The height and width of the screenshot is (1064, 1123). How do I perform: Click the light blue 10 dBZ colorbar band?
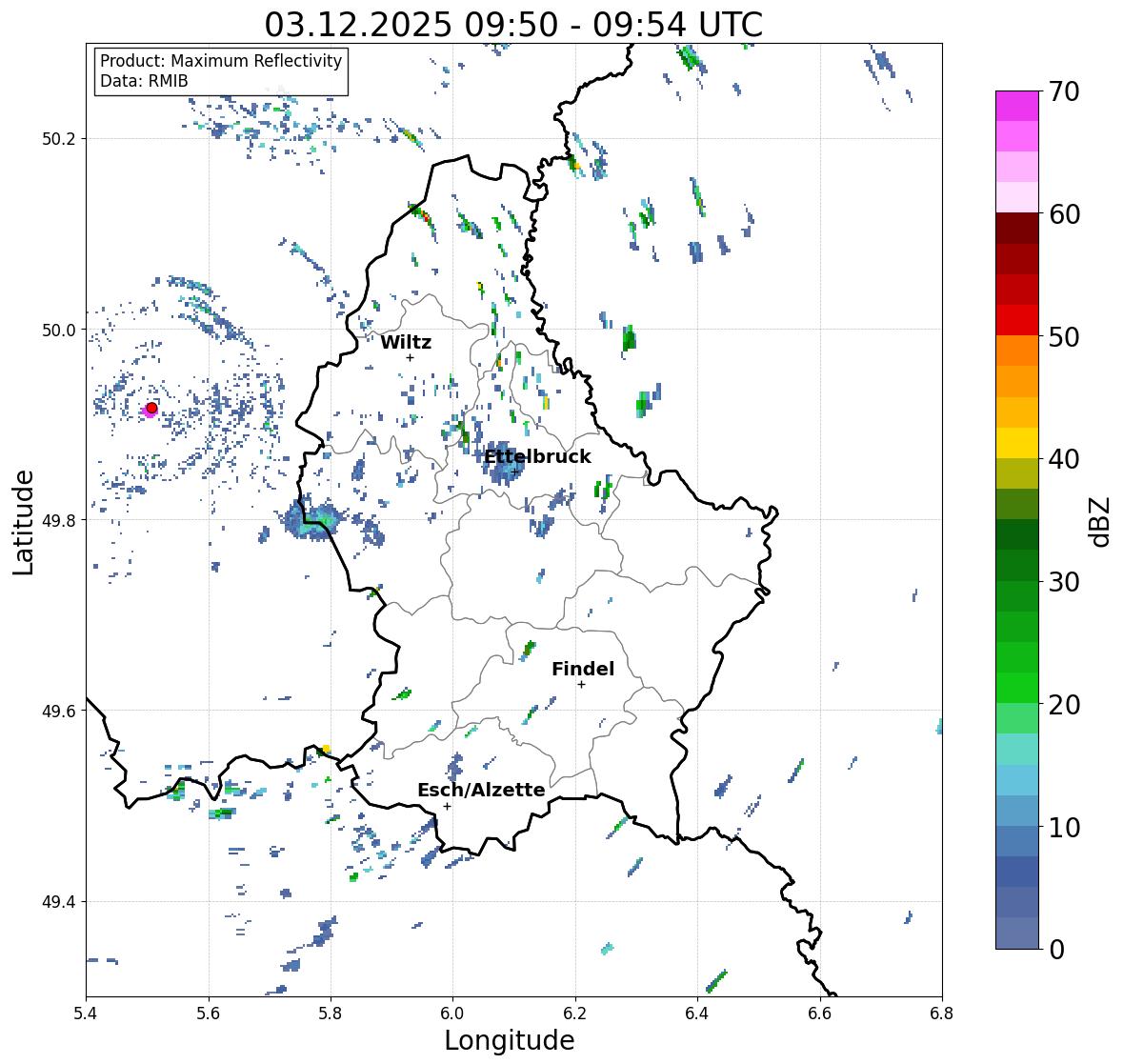[x=1017, y=811]
